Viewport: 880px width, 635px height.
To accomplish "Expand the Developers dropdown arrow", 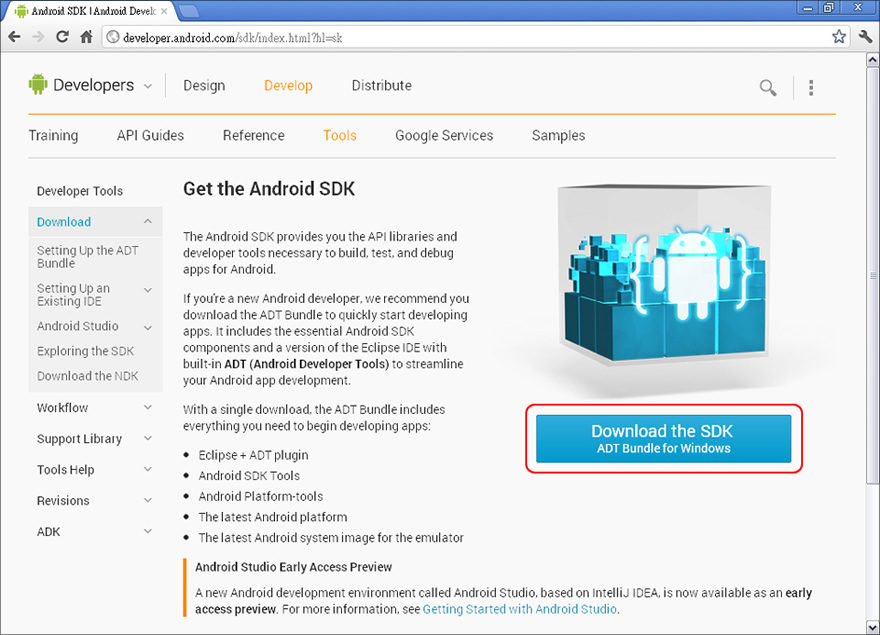I will tap(148, 87).
